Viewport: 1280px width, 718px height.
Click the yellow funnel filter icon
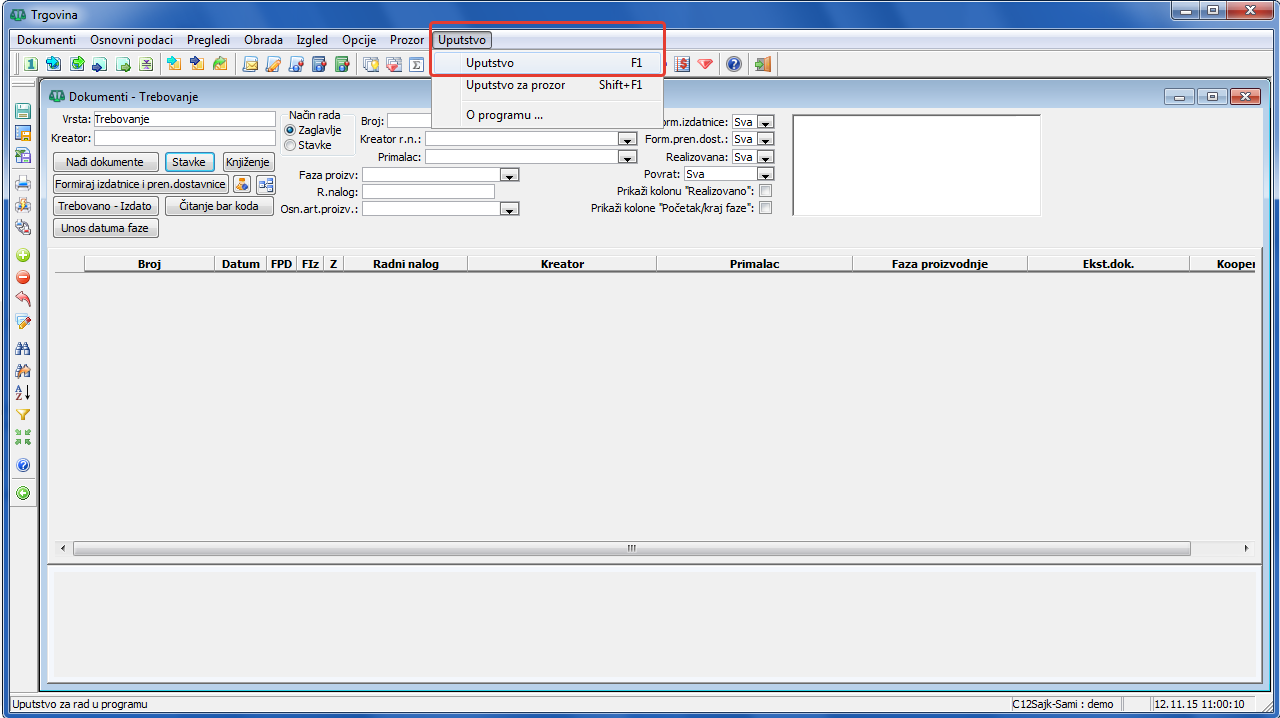coord(23,415)
